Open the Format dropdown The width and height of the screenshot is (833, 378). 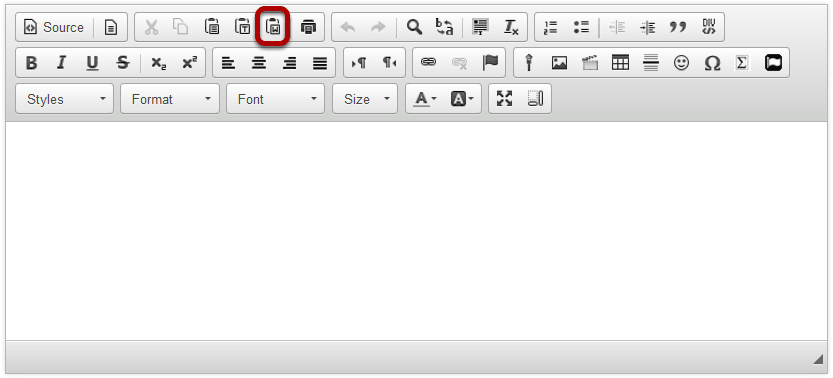click(x=169, y=99)
